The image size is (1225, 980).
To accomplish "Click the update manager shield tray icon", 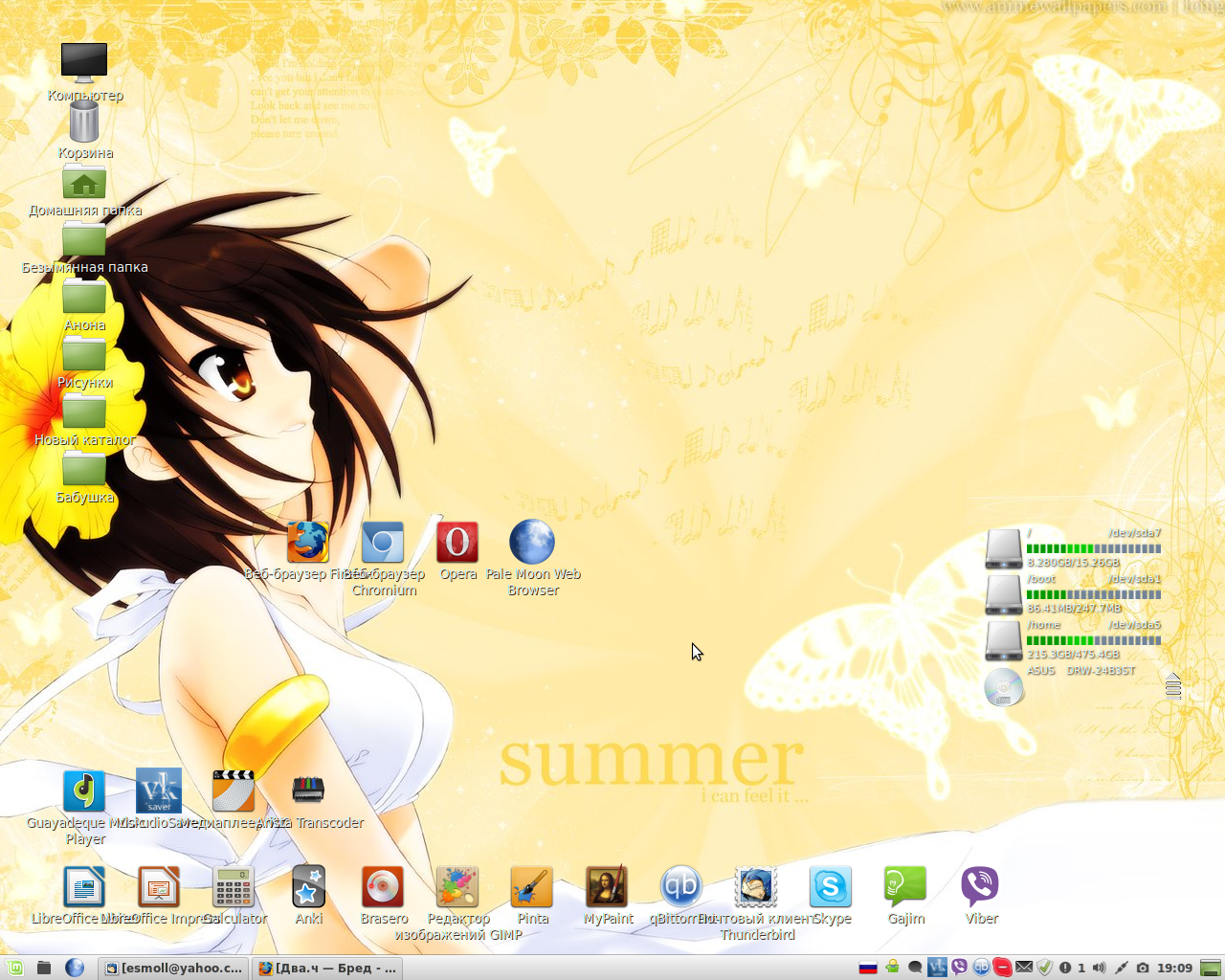I will [x=1045, y=968].
